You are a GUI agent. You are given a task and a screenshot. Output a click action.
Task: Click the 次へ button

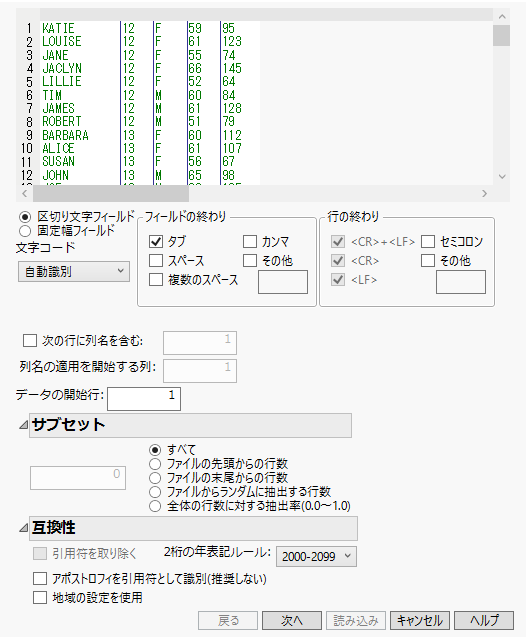[x=292, y=620]
